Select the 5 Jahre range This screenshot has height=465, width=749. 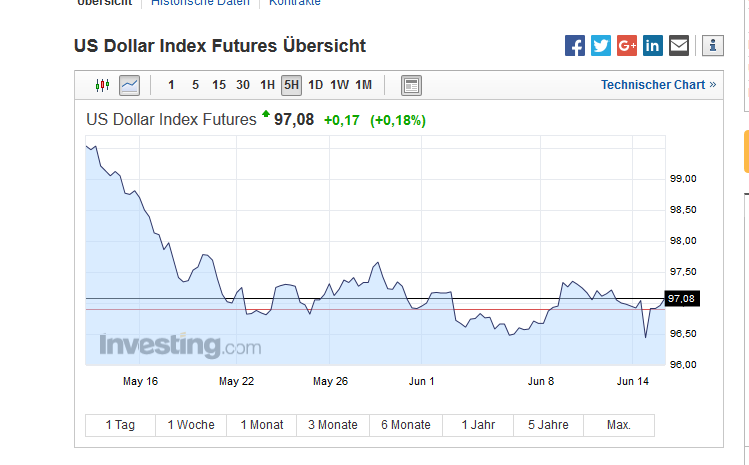point(548,425)
